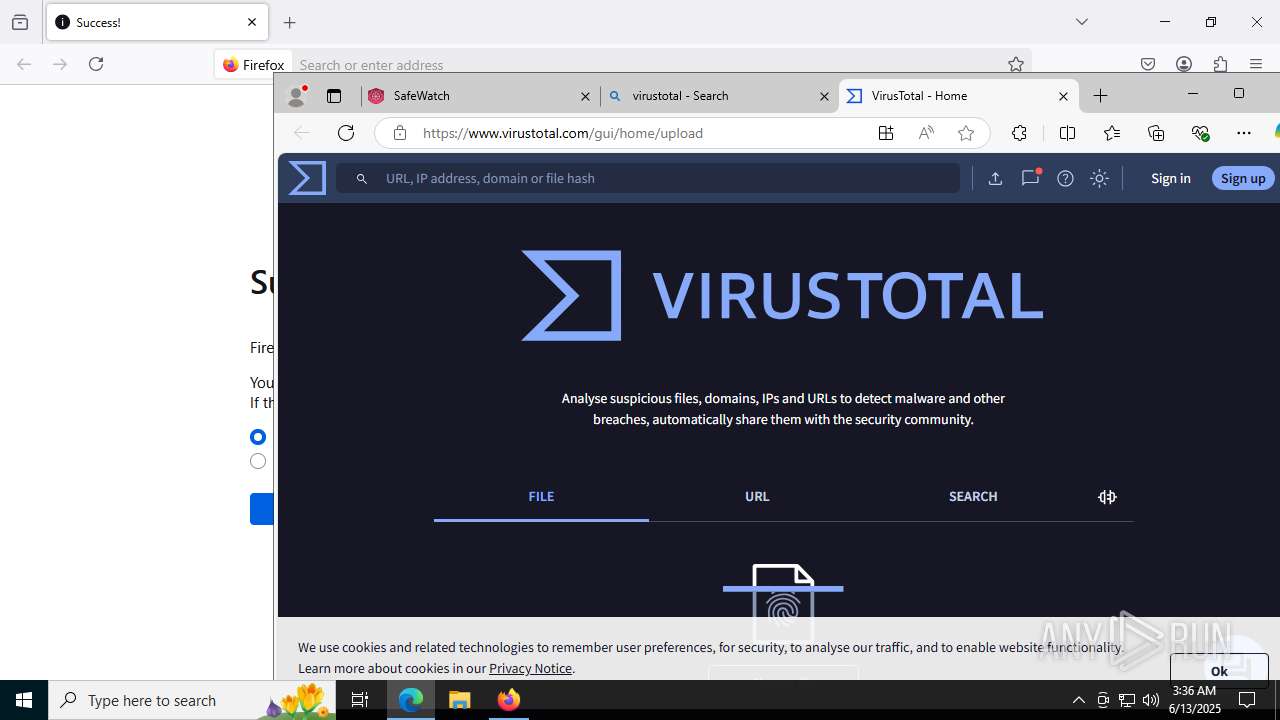
Task: Click Edge browser essentials heart icon
Action: pyautogui.click(x=1200, y=133)
